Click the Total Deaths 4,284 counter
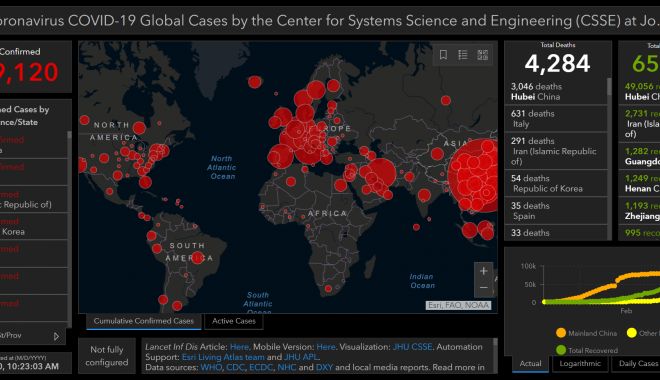 tap(557, 64)
